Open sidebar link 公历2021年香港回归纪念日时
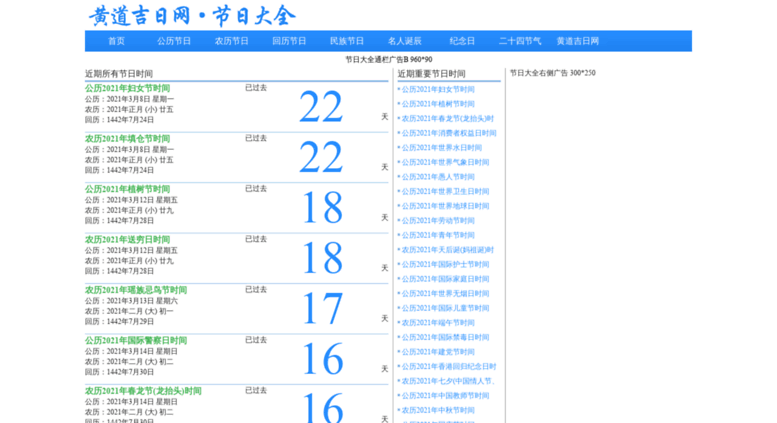 coord(448,367)
